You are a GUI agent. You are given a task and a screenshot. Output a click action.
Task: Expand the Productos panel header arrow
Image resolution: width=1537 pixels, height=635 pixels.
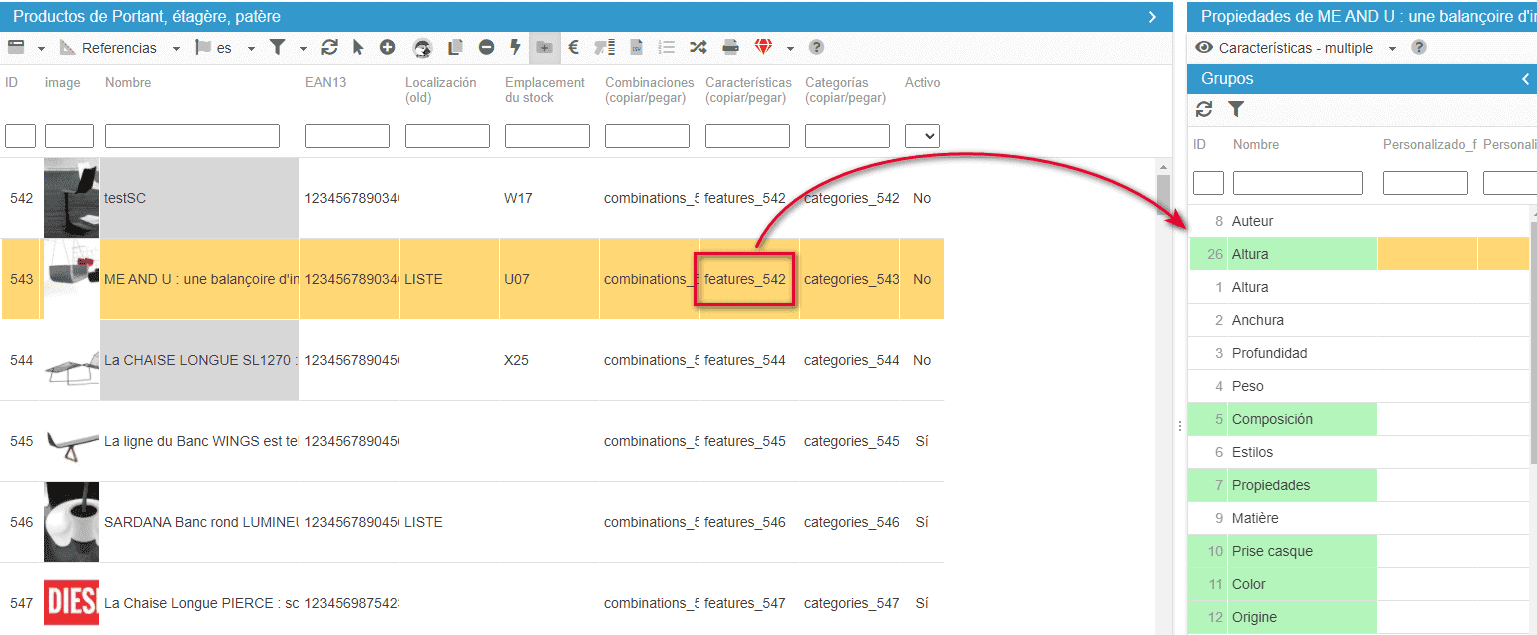pyautogui.click(x=1152, y=17)
